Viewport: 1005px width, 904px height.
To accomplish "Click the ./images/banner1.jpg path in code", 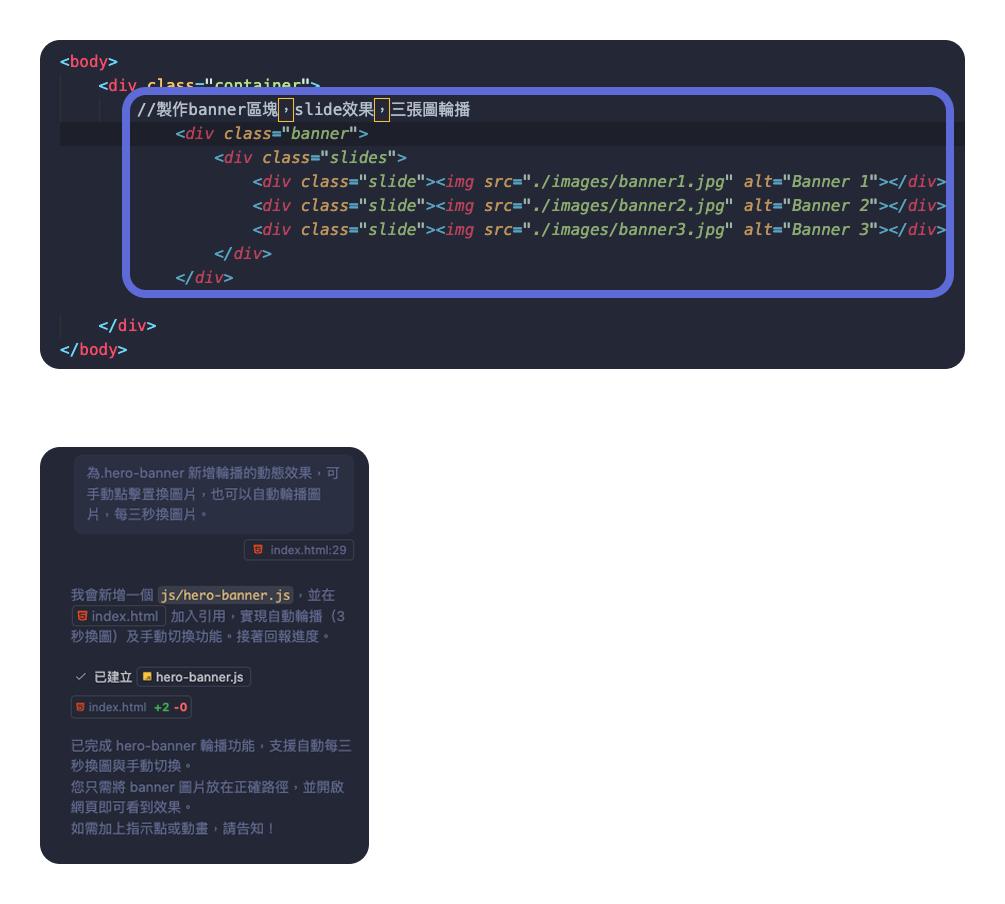I will point(628,181).
